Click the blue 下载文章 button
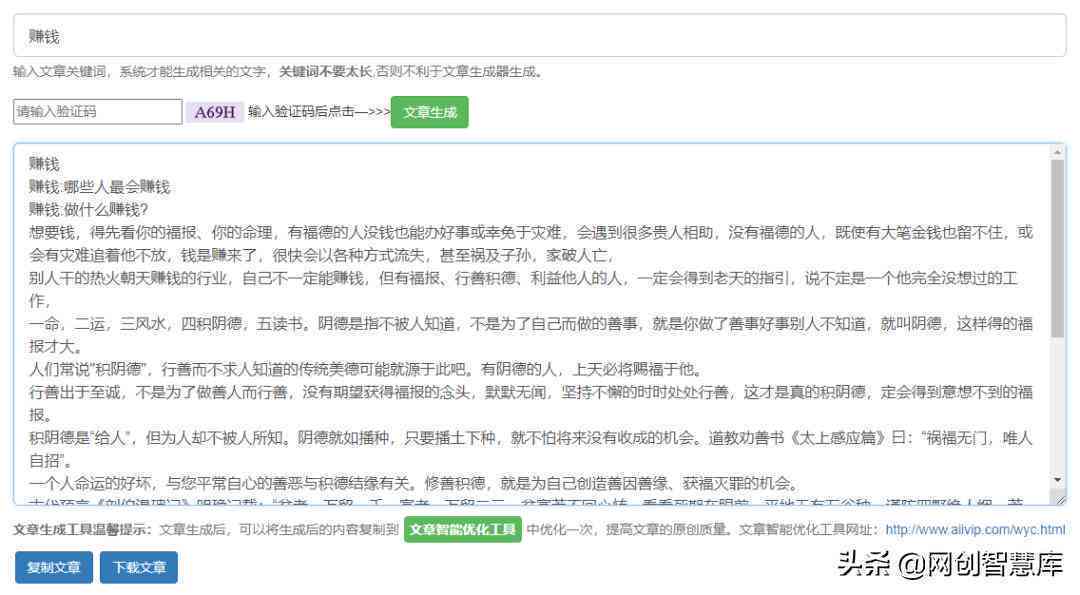Image resolution: width=1080 pixels, height=595 pixels. tap(138, 567)
